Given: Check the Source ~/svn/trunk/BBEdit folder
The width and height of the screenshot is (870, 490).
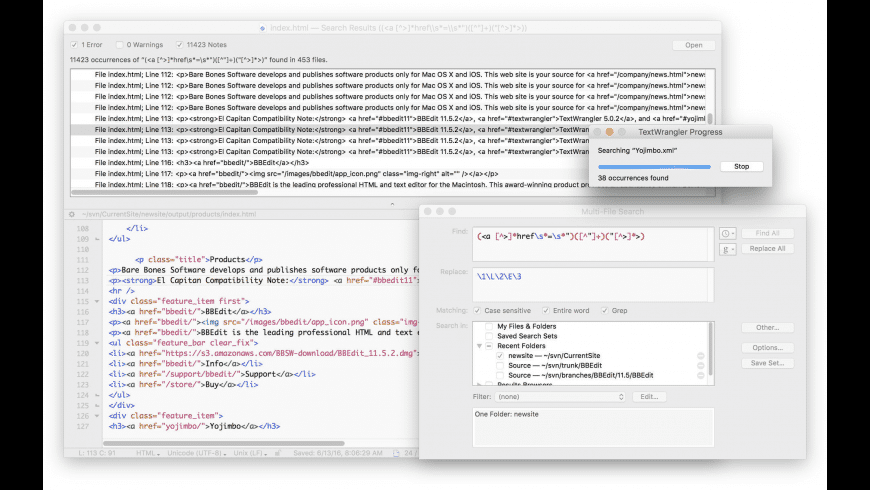Looking at the screenshot, I should point(500,366).
